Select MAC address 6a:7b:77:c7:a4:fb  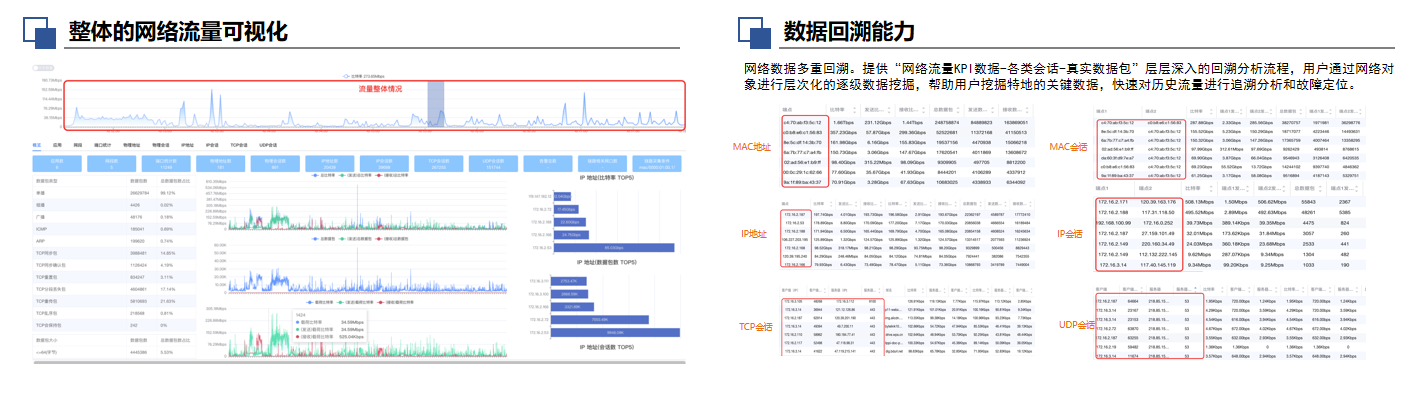click(803, 152)
